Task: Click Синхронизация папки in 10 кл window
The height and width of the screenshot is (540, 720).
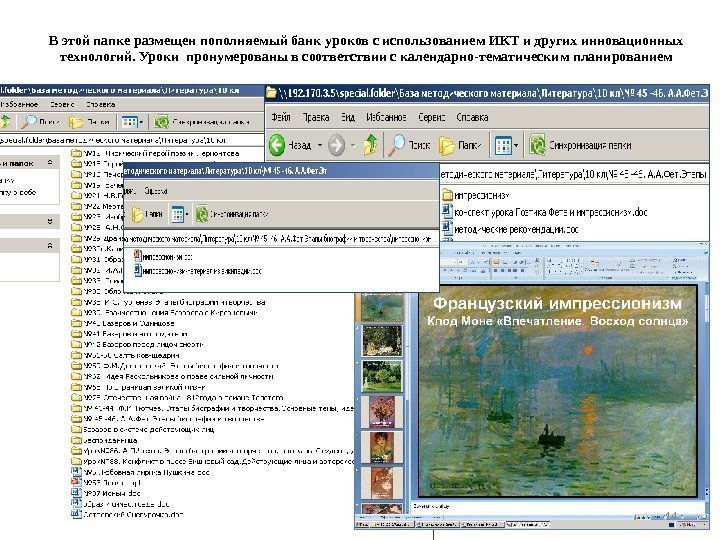Action: (x=202, y=122)
